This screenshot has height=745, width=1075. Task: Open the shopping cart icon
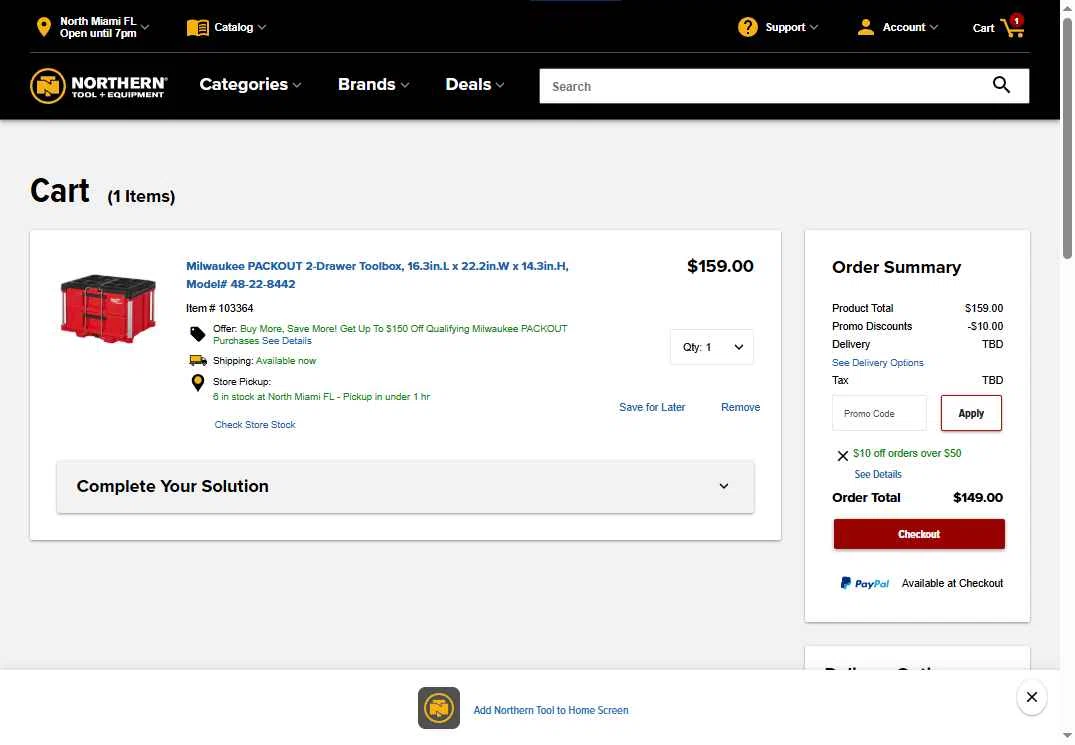[x=1013, y=26]
